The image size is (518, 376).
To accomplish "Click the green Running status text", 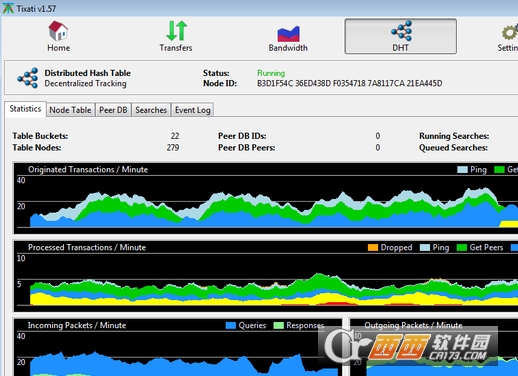I will [271, 73].
